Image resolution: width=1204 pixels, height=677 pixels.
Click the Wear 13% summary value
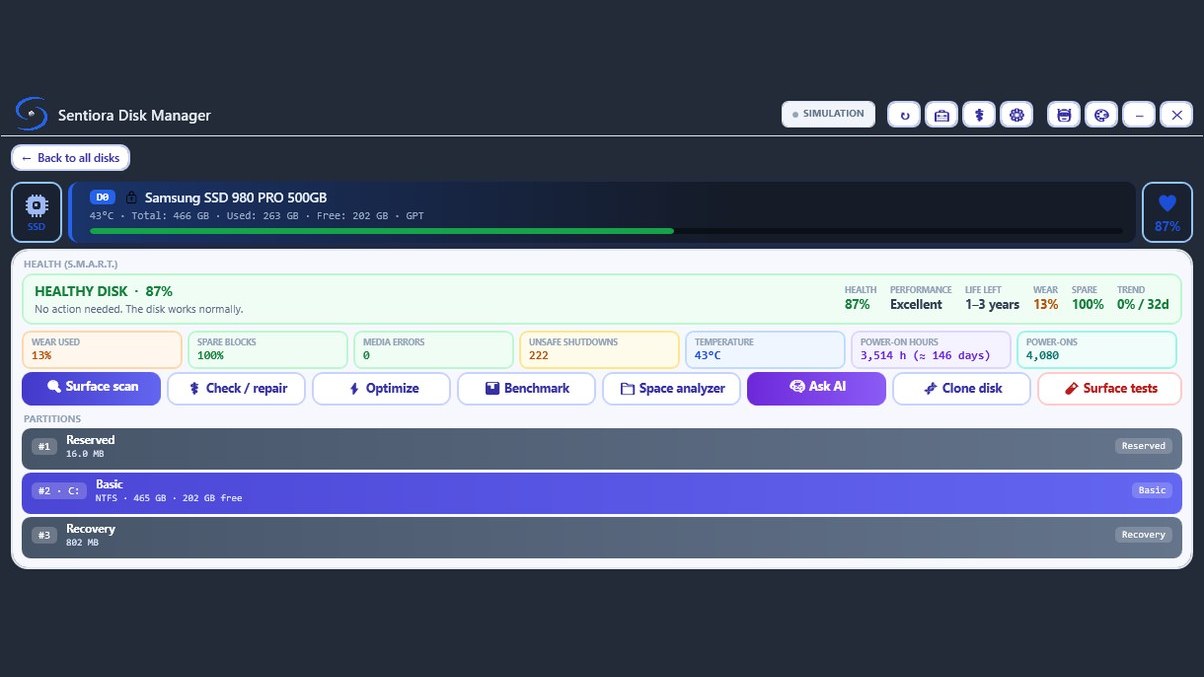[1046, 305]
